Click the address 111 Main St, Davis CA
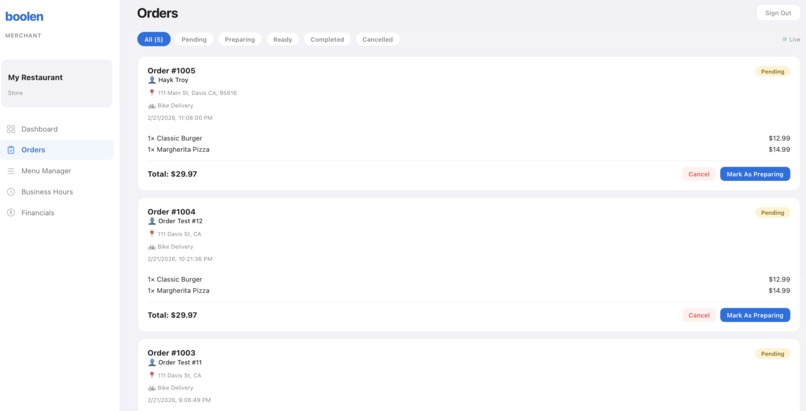This screenshot has width=806, height=411. [x=197, y=93]
